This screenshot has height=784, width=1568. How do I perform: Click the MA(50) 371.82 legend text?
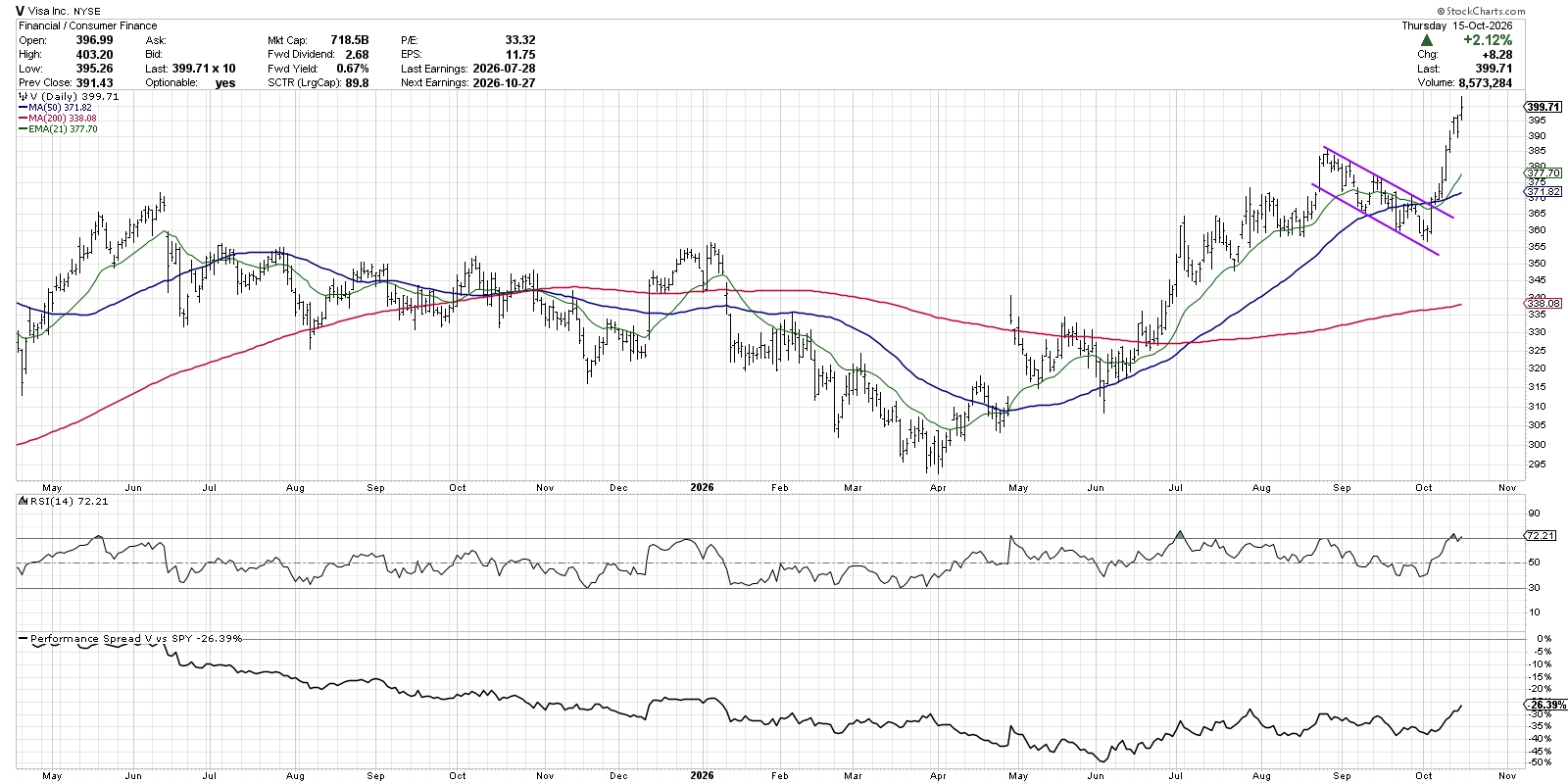(x=60, y=108)
